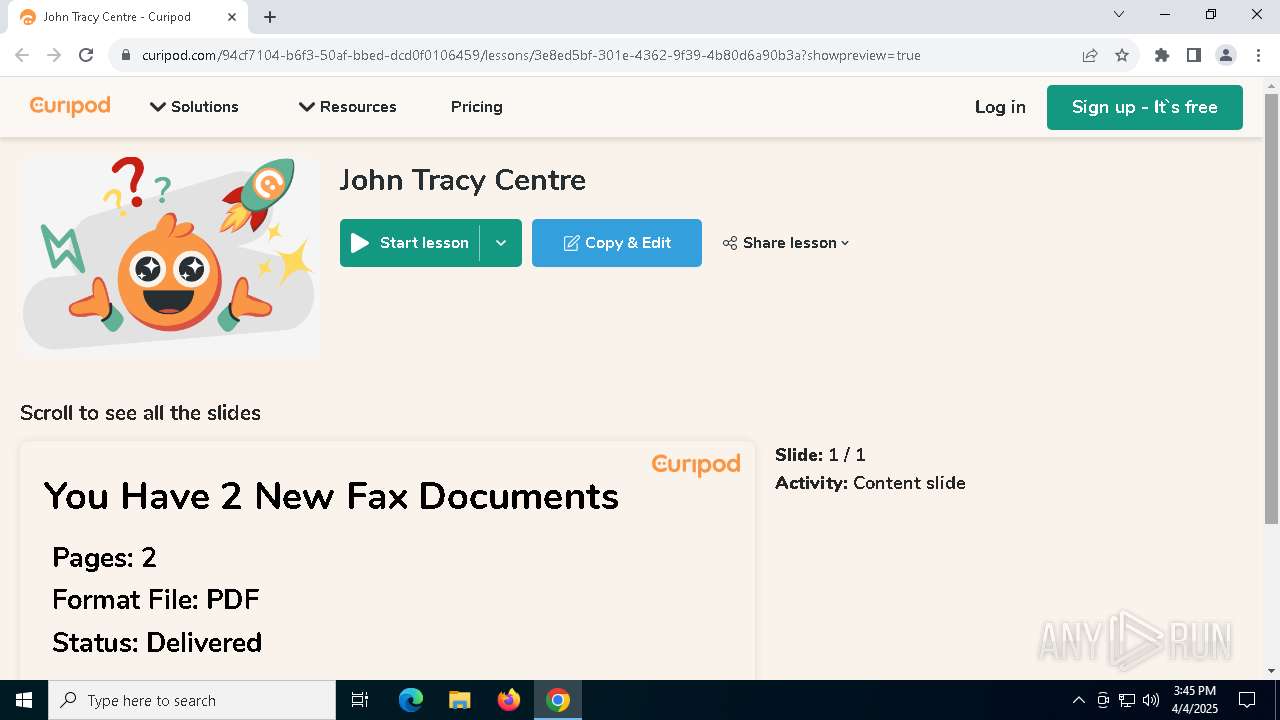Click the browser Forward arrow

(54, 55)
